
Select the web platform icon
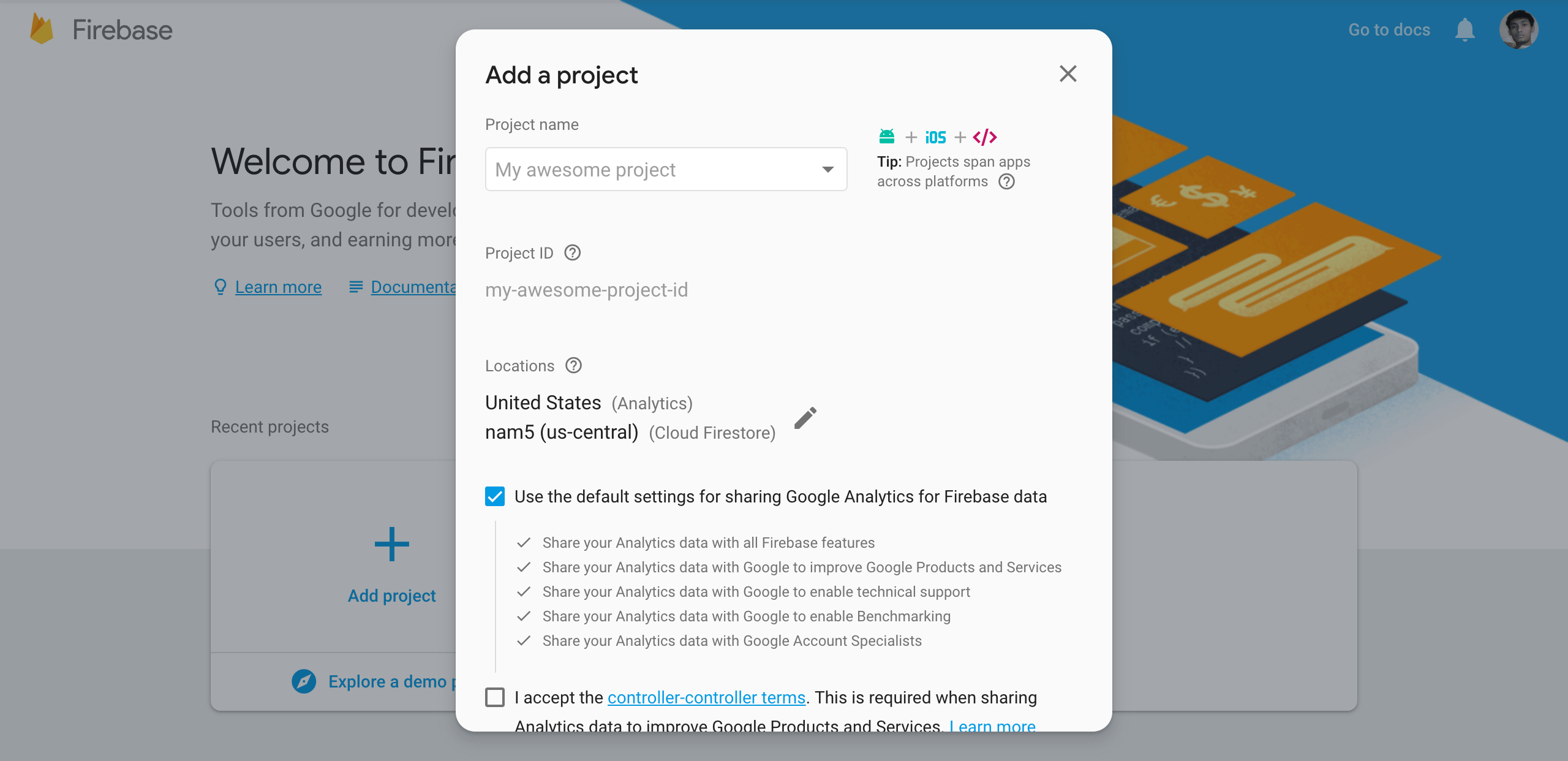pyautogui.click(x=984, y=136)
